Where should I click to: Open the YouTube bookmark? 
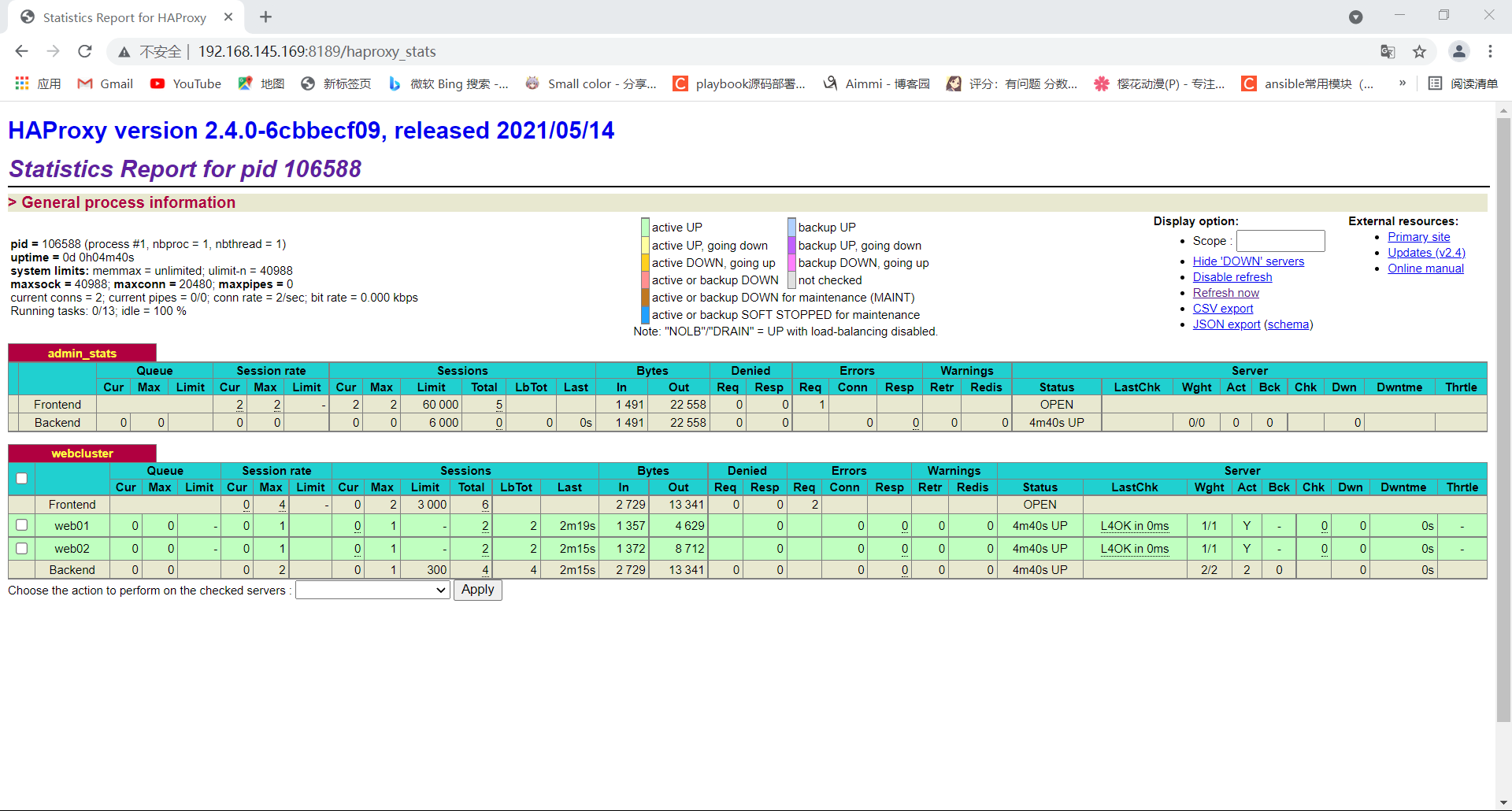click(x=186, y=83)
